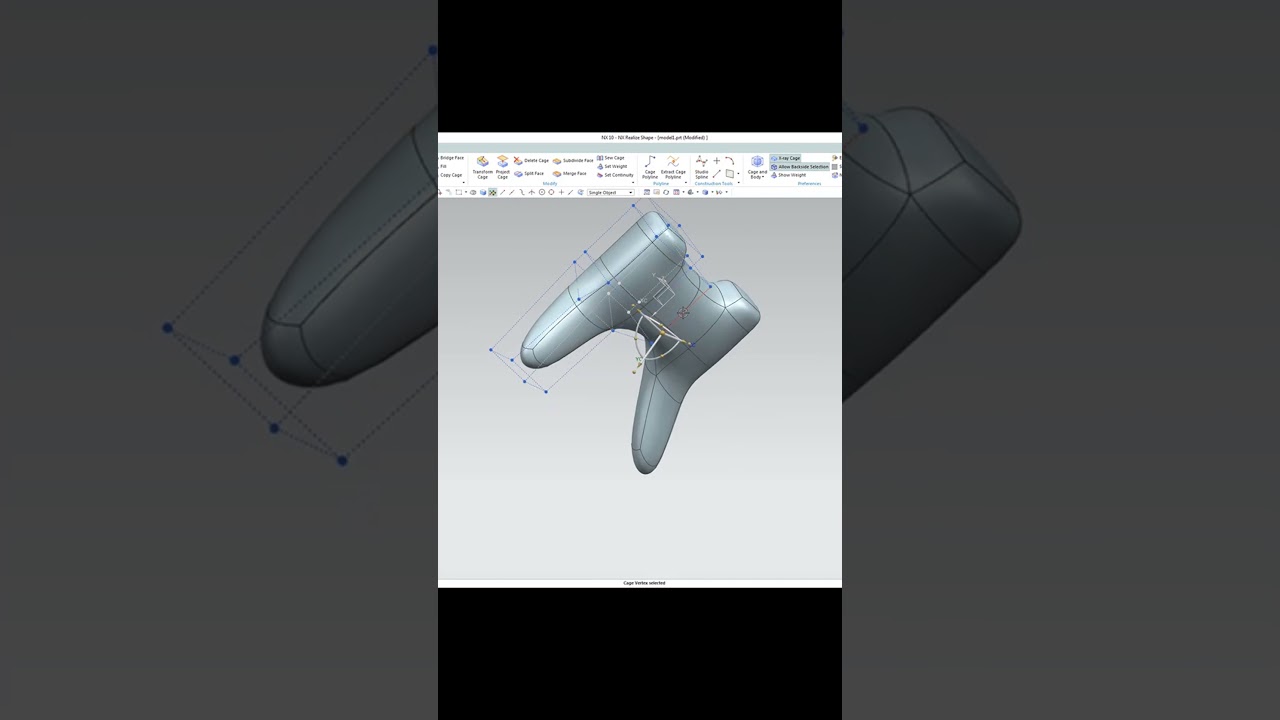Image resolution: width=1280 pixels, height=720 pixels.
Task: Open the rendering style cube dropdown arrow
Action: (x=712, y=192)
